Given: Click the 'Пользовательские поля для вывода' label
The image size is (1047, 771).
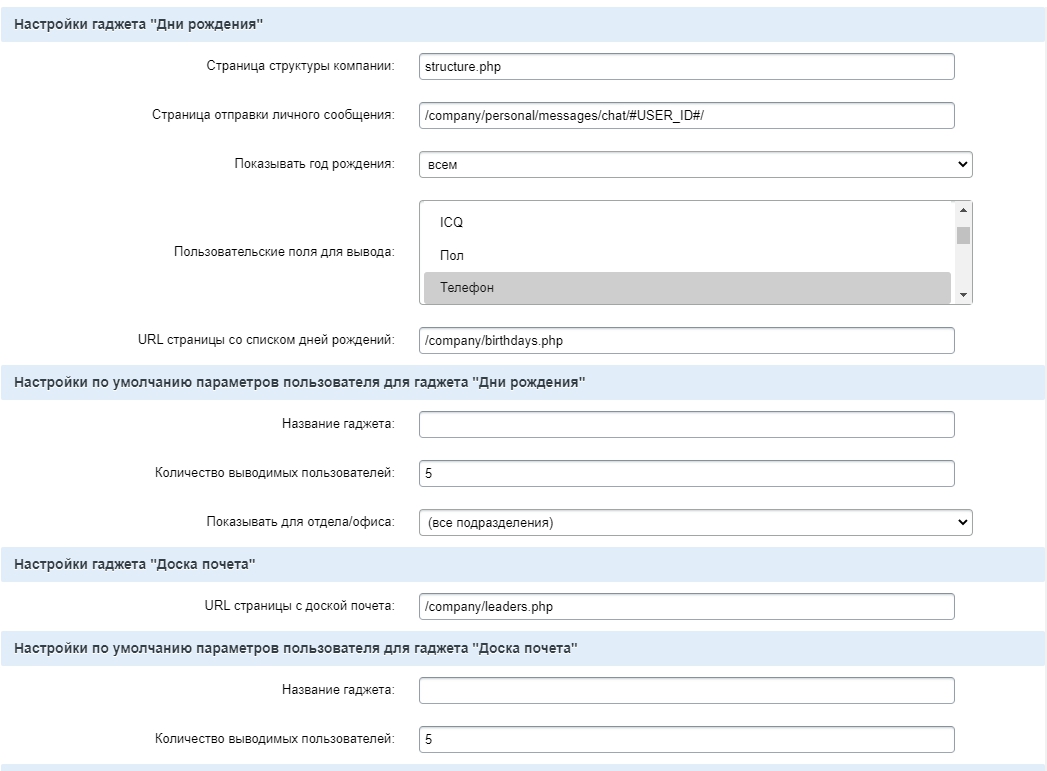Looking at the screenshot, I should (284, 252).
